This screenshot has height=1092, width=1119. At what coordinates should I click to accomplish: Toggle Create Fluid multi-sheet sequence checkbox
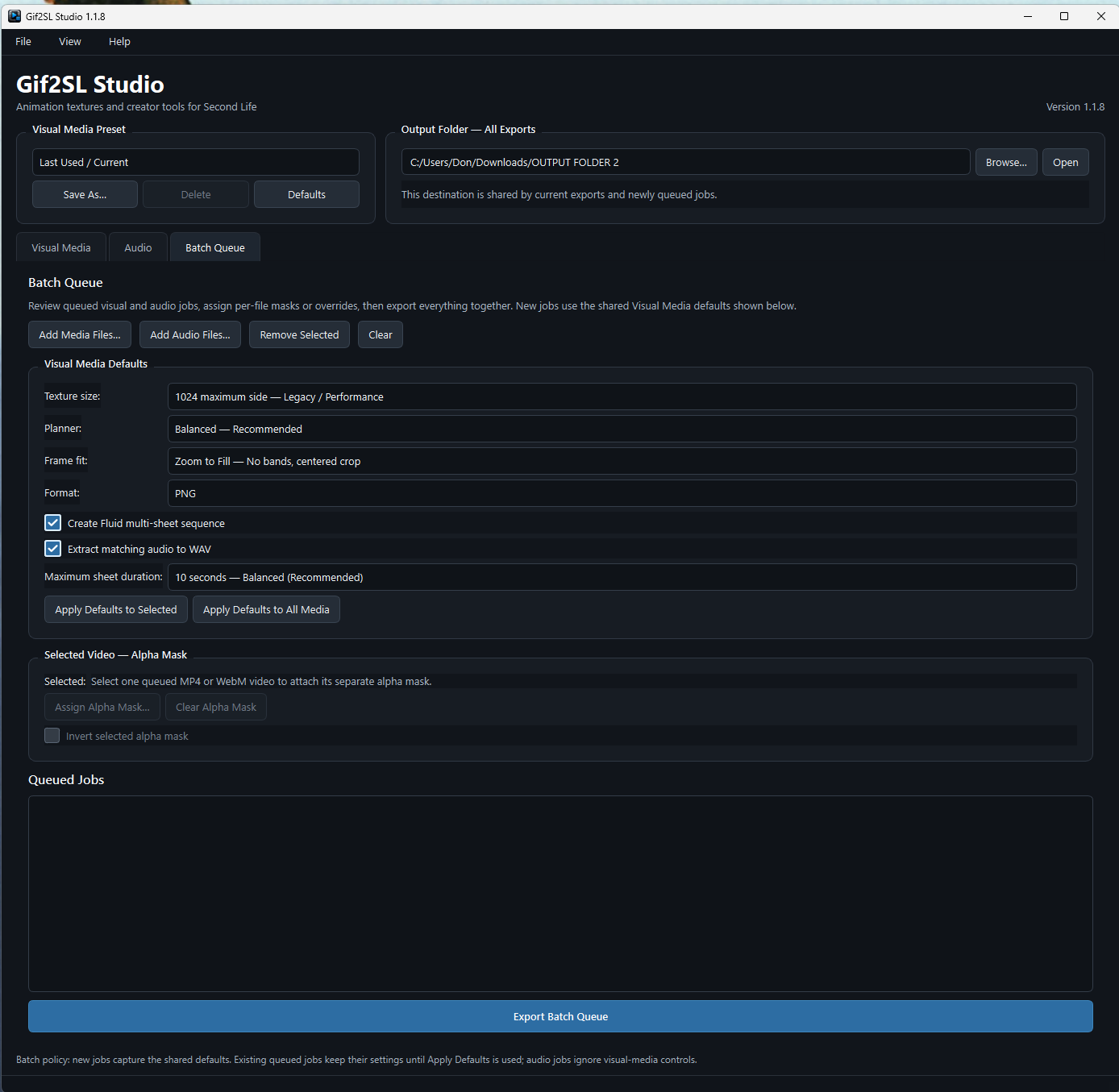click(52, 523)
